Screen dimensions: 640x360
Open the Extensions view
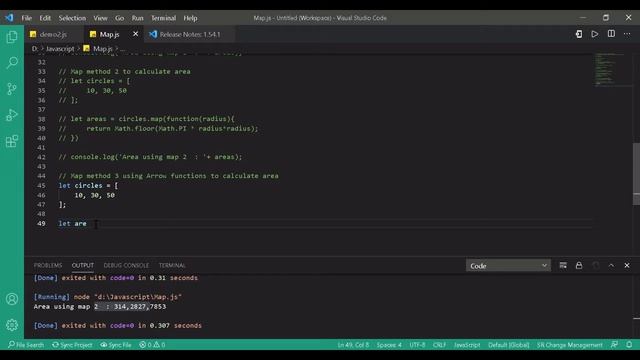tap(12, 141)
